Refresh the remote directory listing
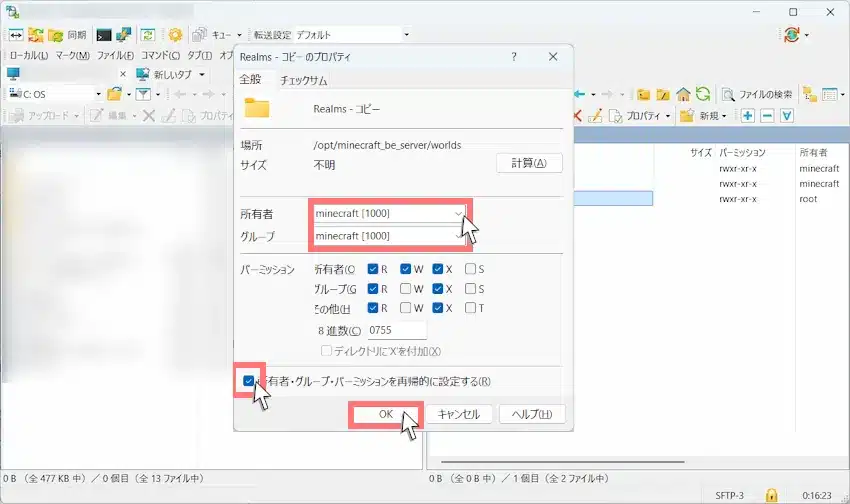The image size is (850, 504). coord(703,94)
